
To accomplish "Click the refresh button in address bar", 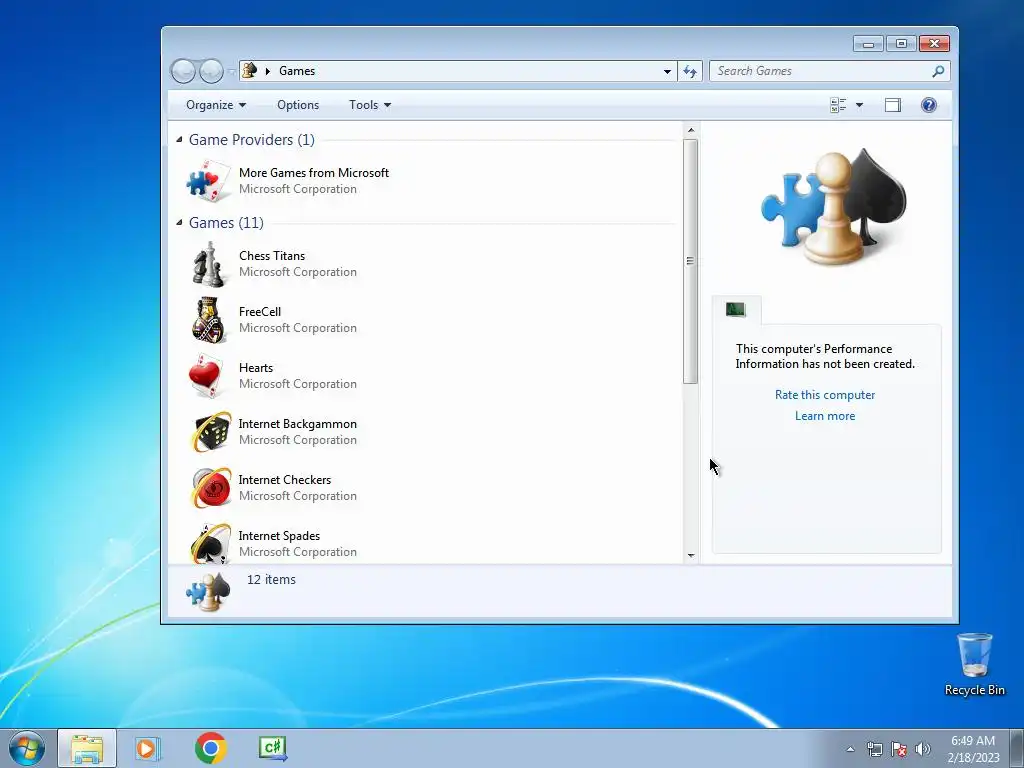I will (x=690, y=71).
